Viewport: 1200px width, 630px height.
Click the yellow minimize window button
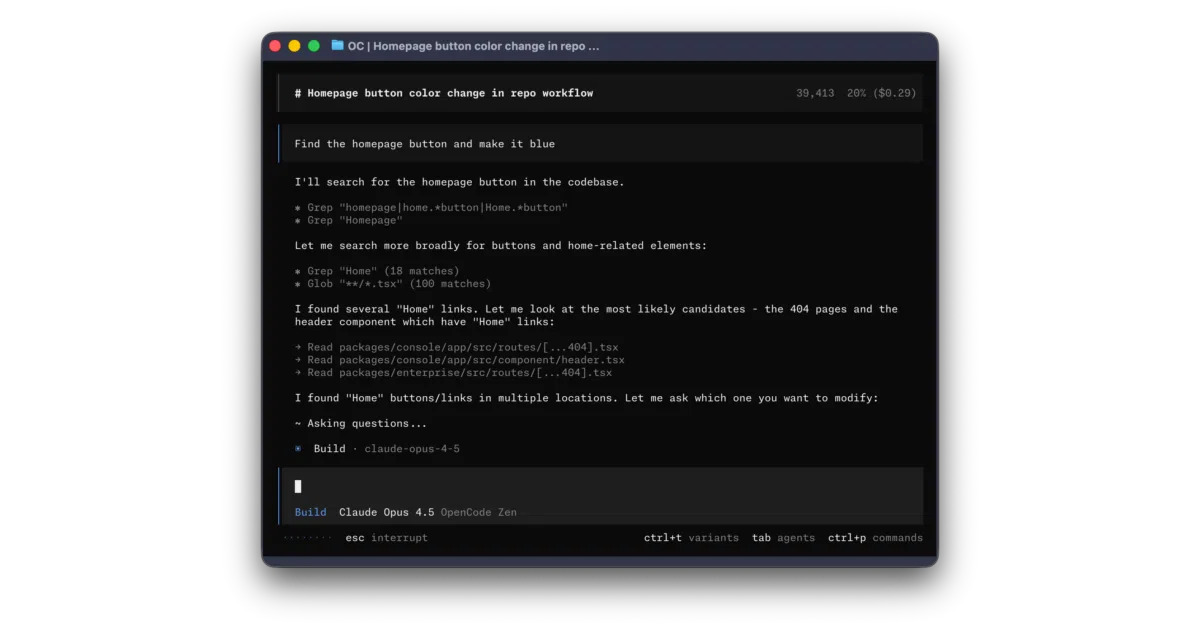point(294,46)
